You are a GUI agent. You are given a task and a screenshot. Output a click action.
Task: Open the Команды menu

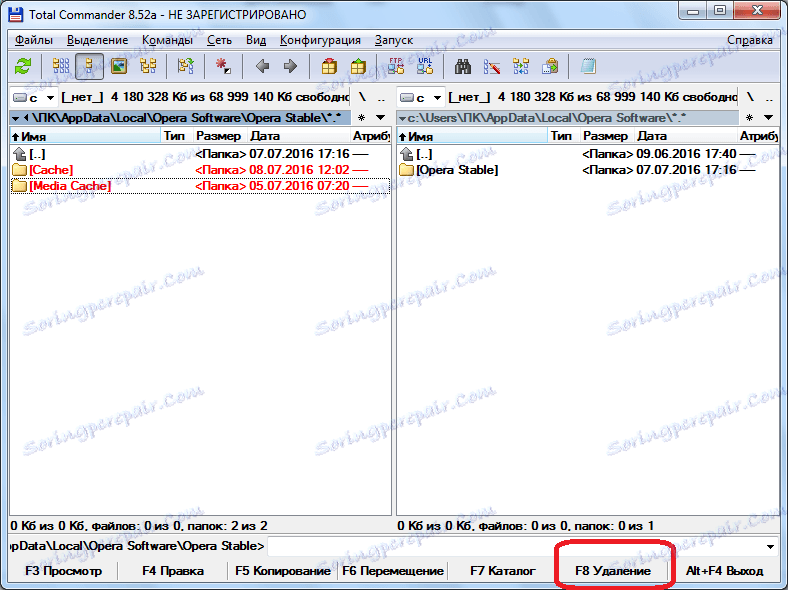167,40
